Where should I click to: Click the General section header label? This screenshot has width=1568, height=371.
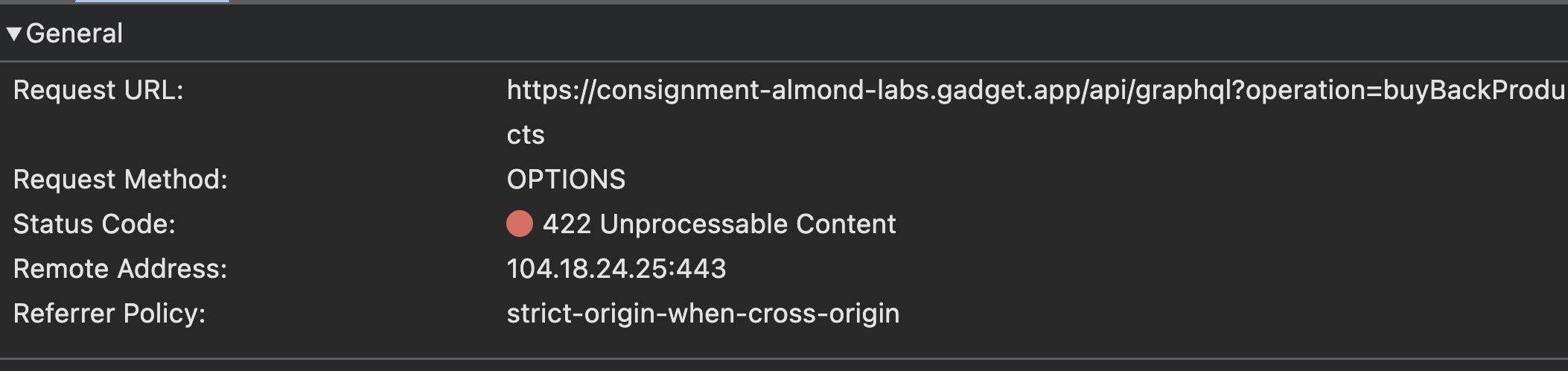74,34
